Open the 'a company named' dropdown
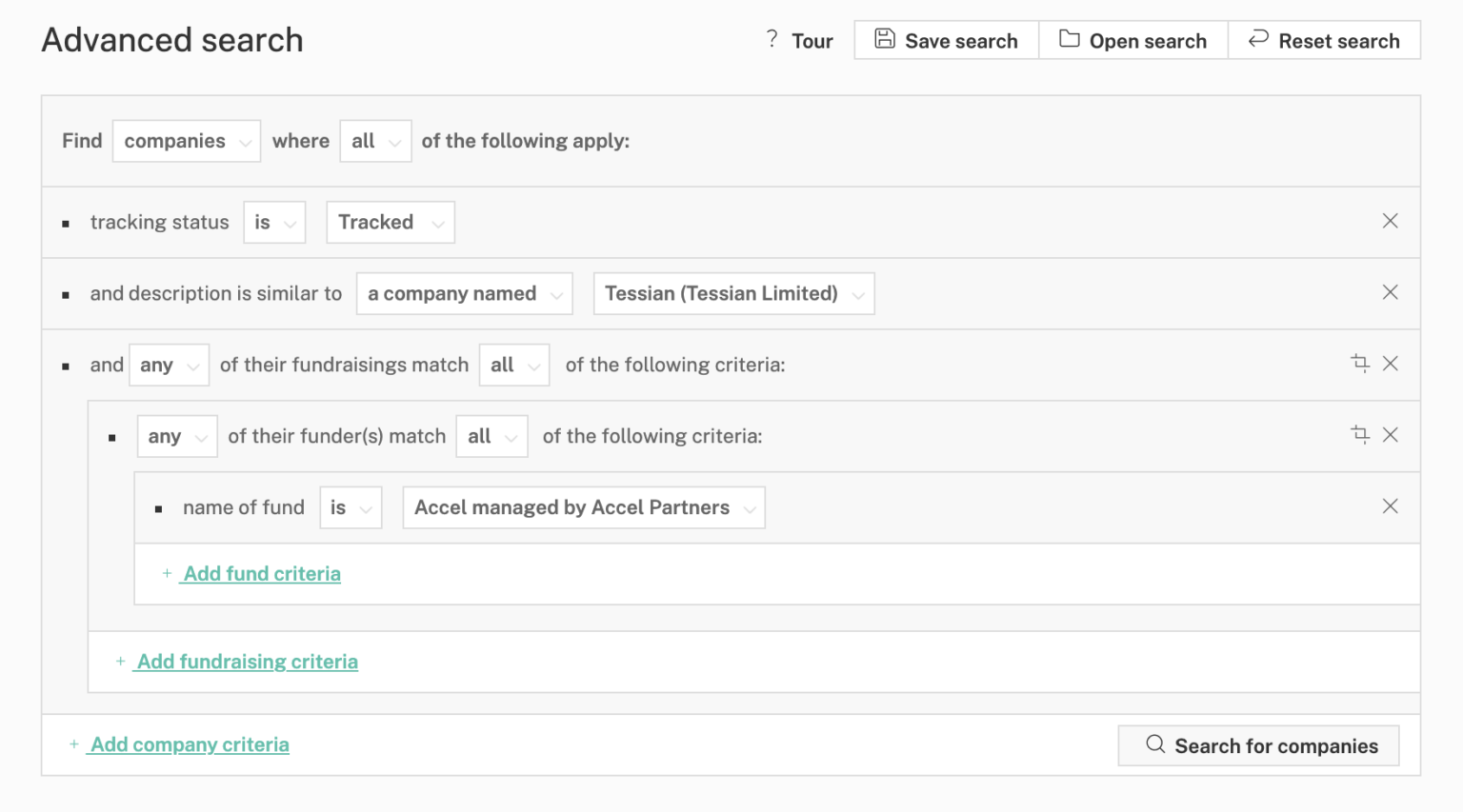This screenshot has height=812, width=1463. 464,293
